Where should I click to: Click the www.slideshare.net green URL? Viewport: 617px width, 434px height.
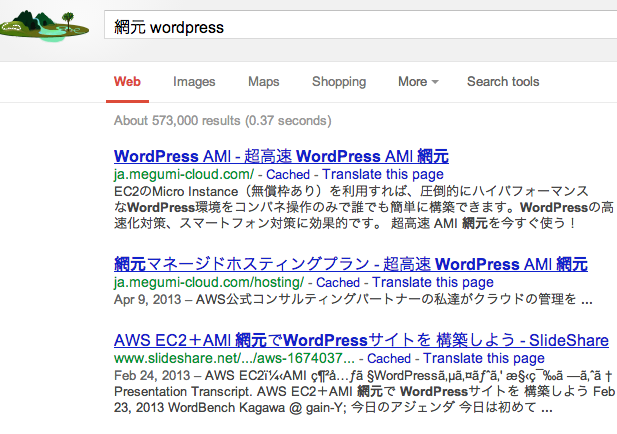[234, 358]
